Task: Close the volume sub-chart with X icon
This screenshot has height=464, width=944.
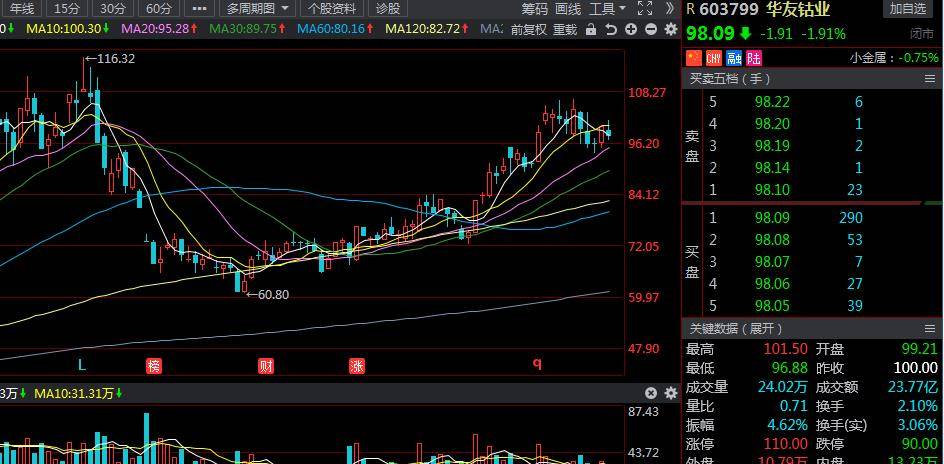Action: coord(651,393)
